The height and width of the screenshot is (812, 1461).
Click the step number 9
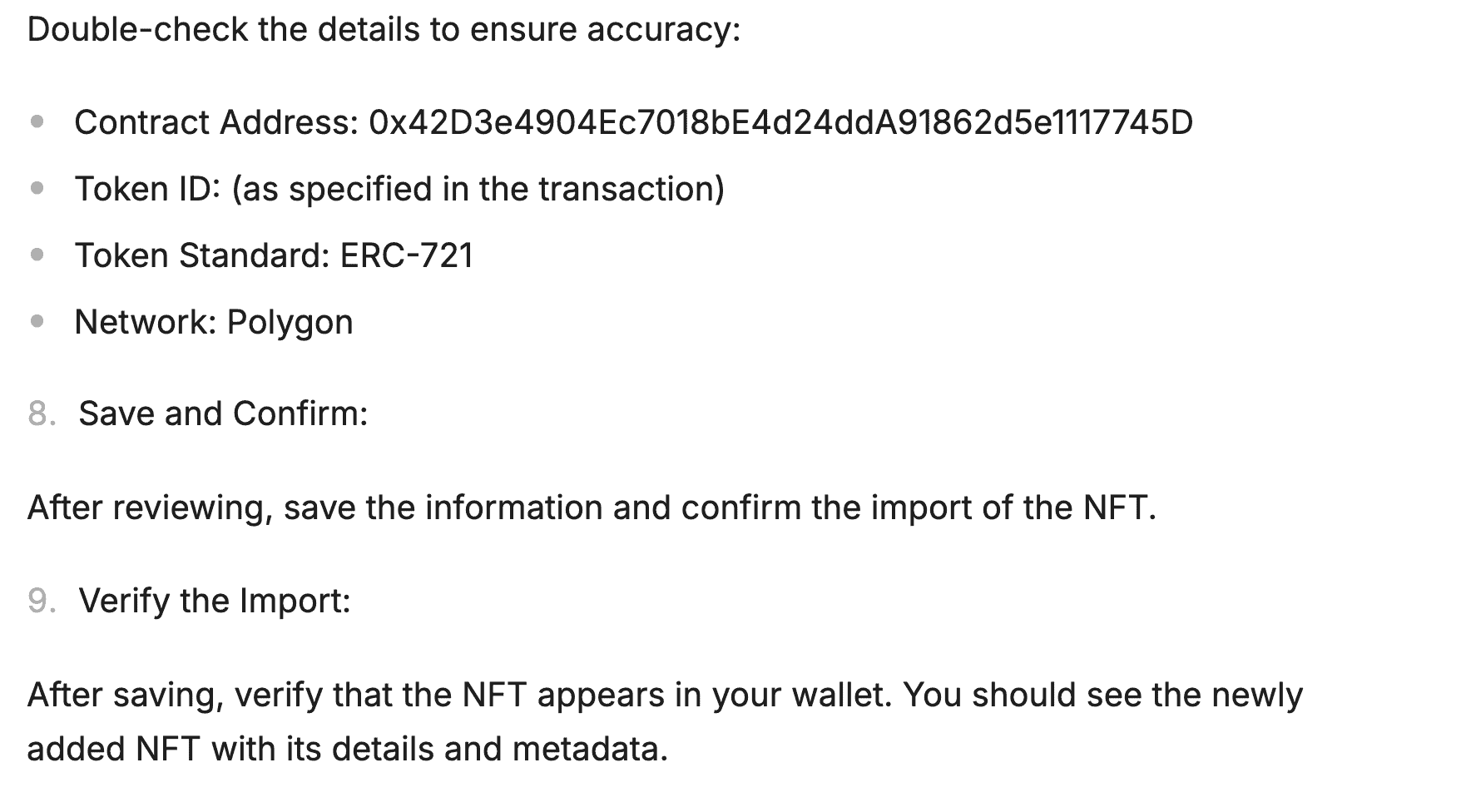[x=42, y=601]
